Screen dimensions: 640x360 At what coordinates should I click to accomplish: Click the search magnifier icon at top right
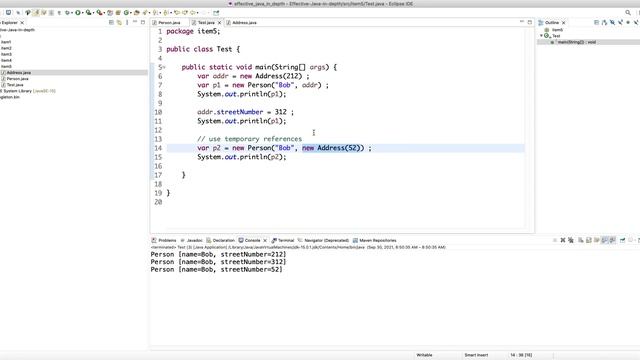pyautogui.click(x=628, y=13)
